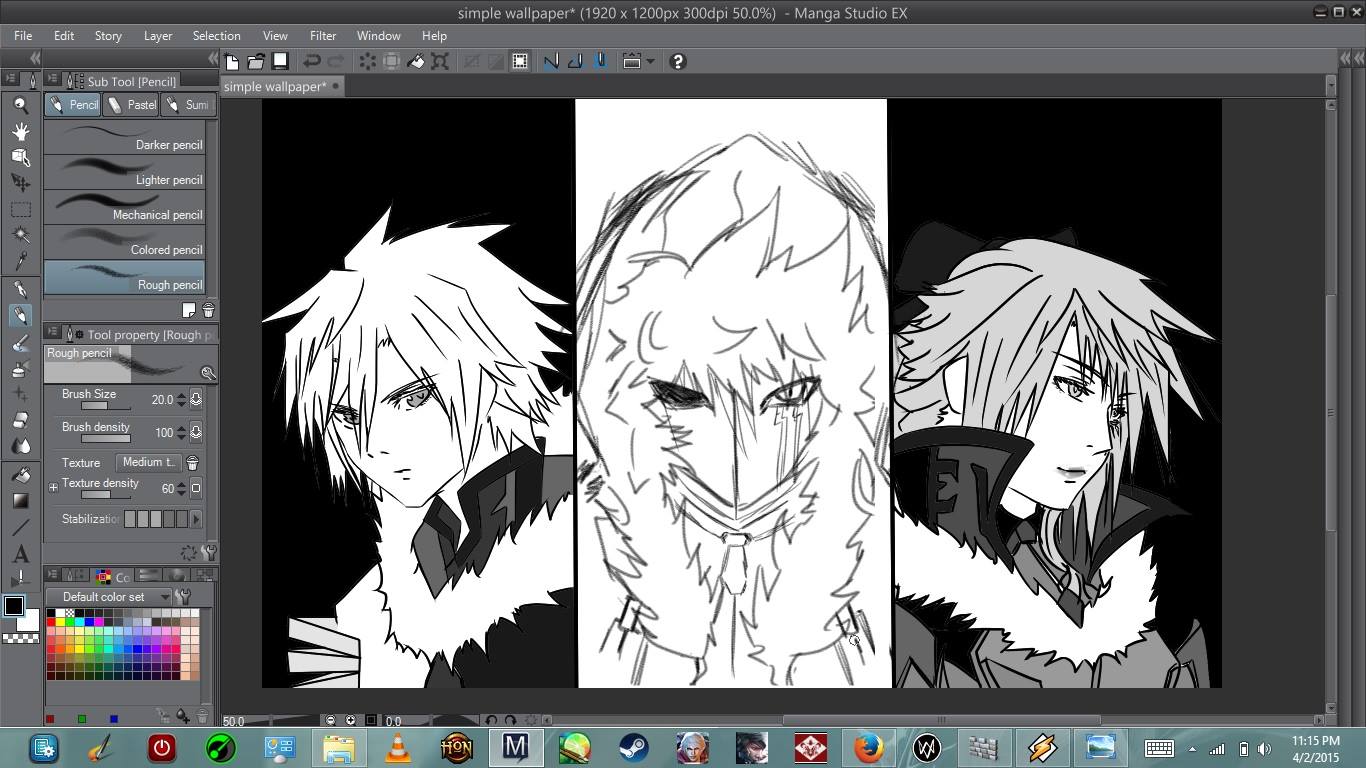Select the Move layer tool

coord(20,183)
